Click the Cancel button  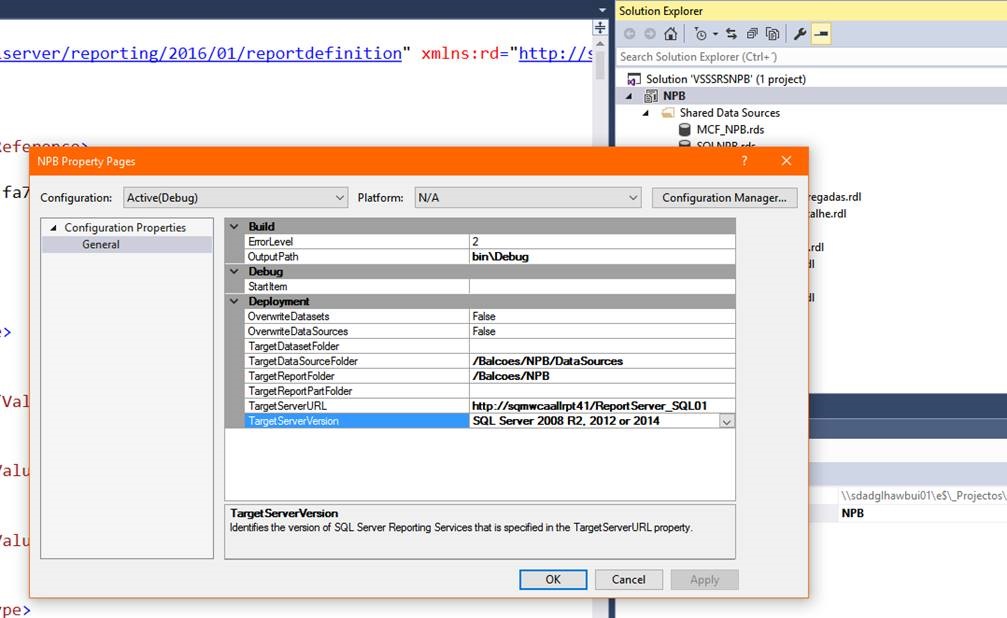coord(629,579)
